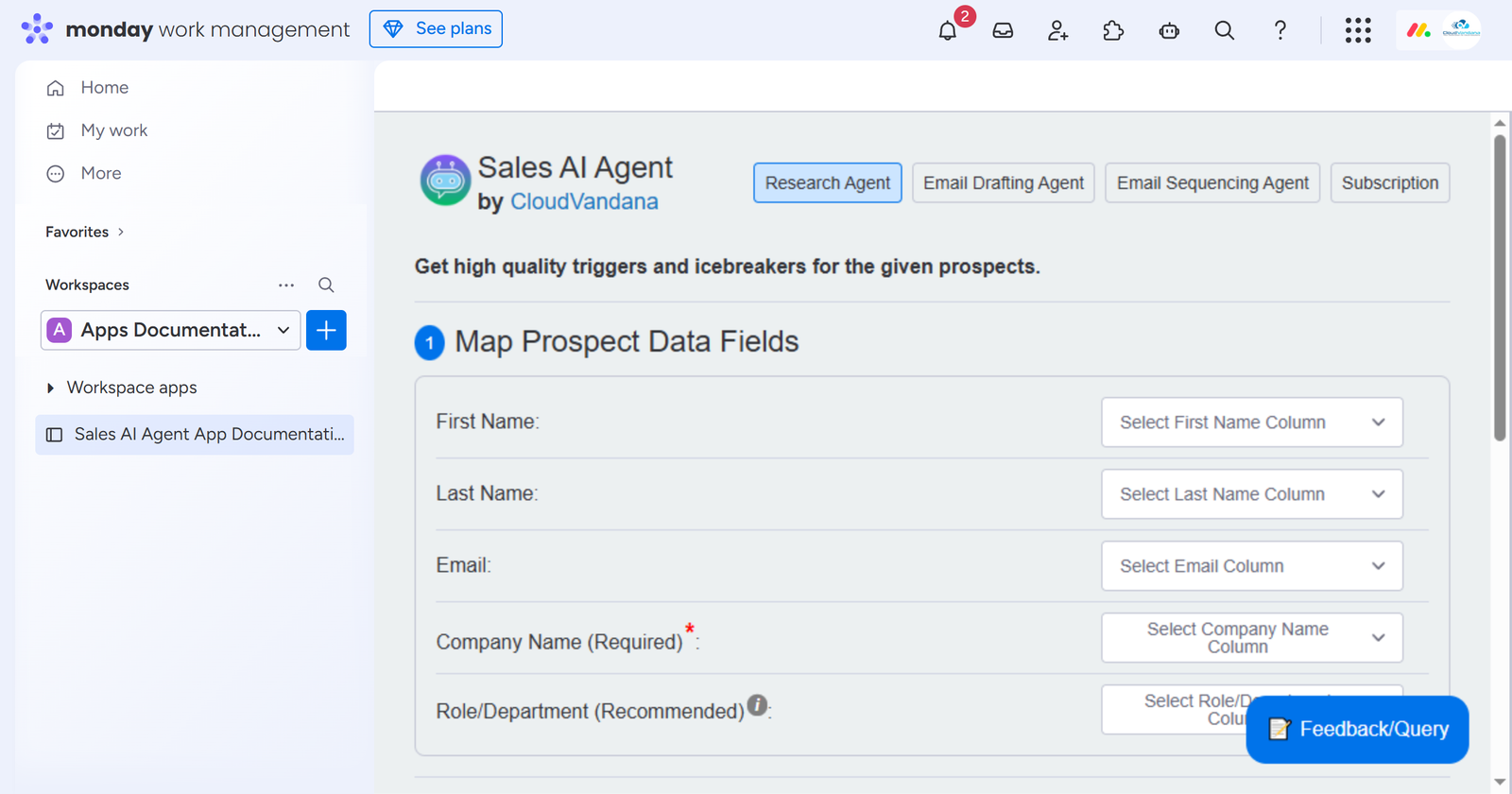Viewport: 1512px width, 794px height.
Task: Add new item with blue plus button
Action: click(326, 330)
